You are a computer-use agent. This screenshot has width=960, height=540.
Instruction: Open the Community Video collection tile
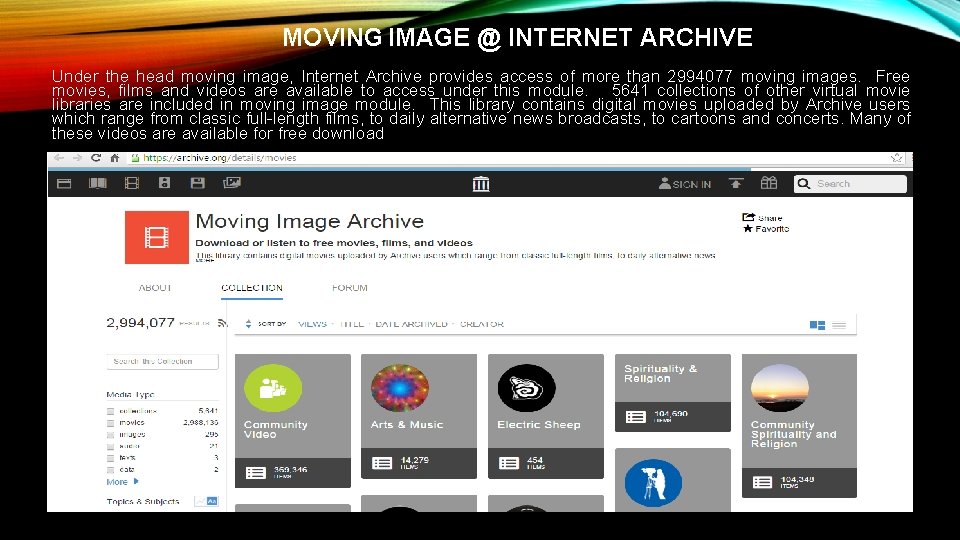[x=293, y=421]
